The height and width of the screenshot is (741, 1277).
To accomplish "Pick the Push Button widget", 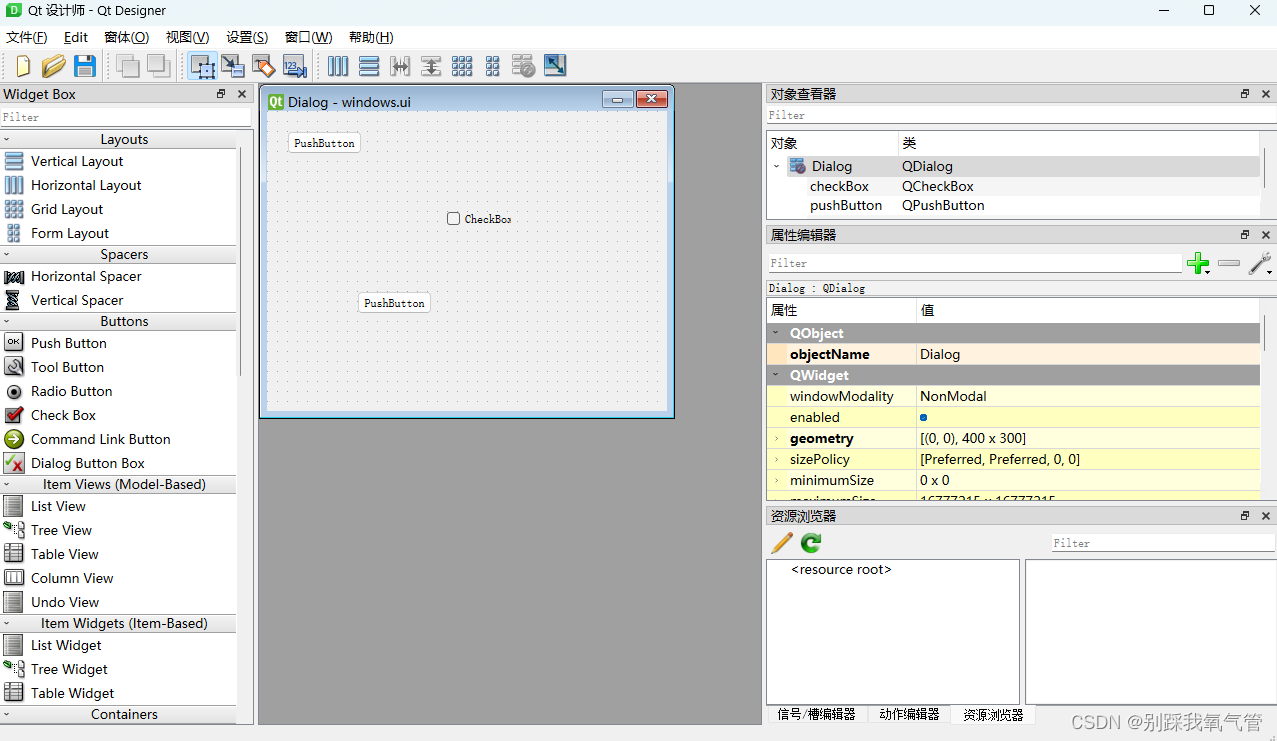I will 68,343.
